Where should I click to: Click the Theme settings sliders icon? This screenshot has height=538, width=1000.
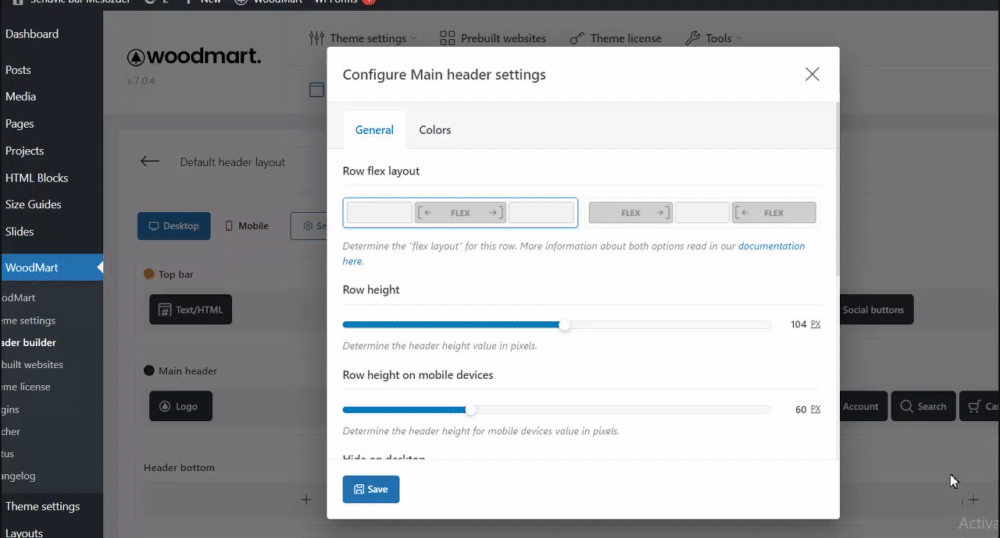coord(316,38)
